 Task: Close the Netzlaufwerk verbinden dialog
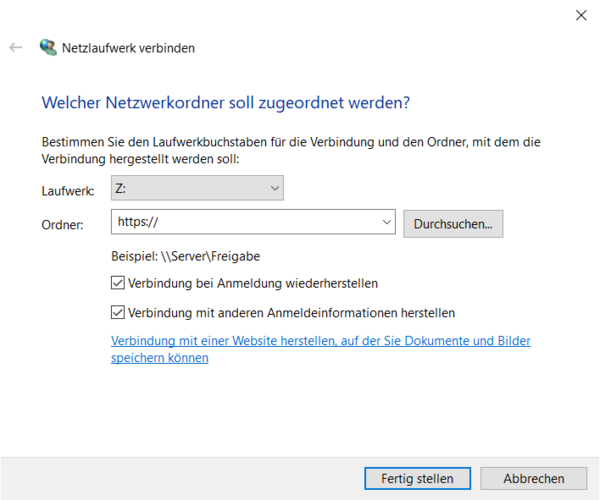(x=581, y=15)
